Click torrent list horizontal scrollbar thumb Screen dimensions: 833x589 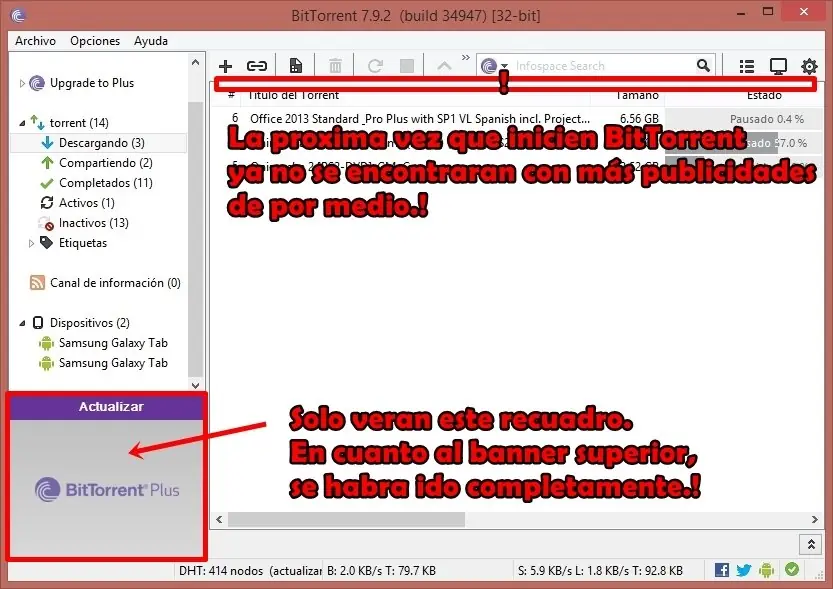346,519
